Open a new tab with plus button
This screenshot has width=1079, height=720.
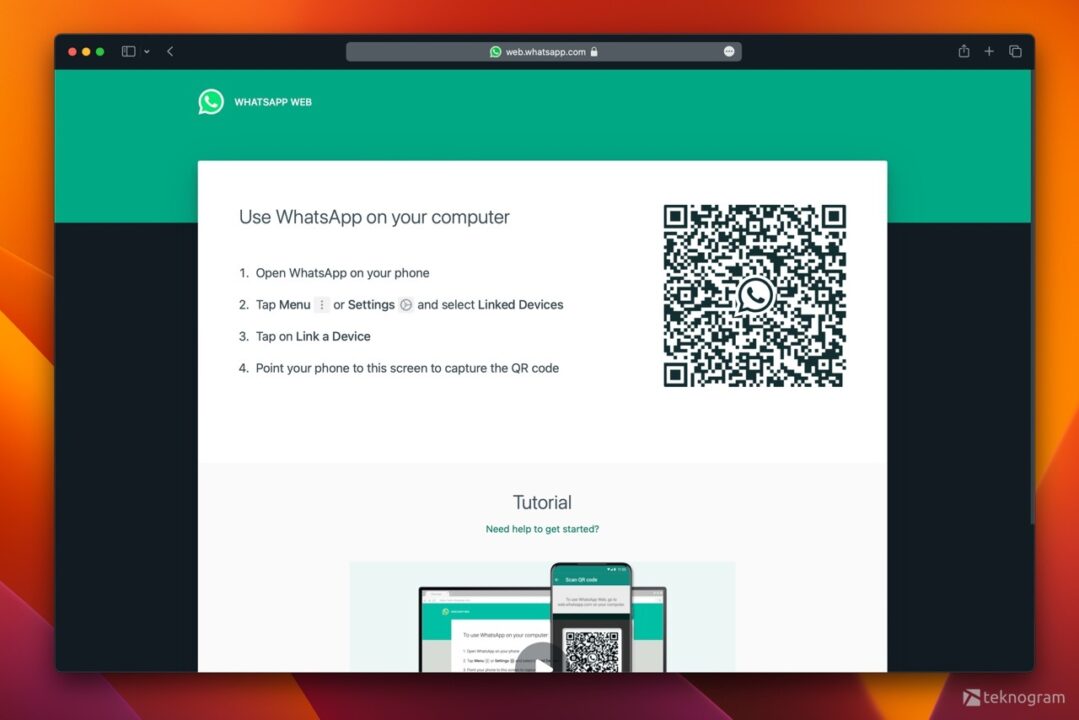[989, 51]
